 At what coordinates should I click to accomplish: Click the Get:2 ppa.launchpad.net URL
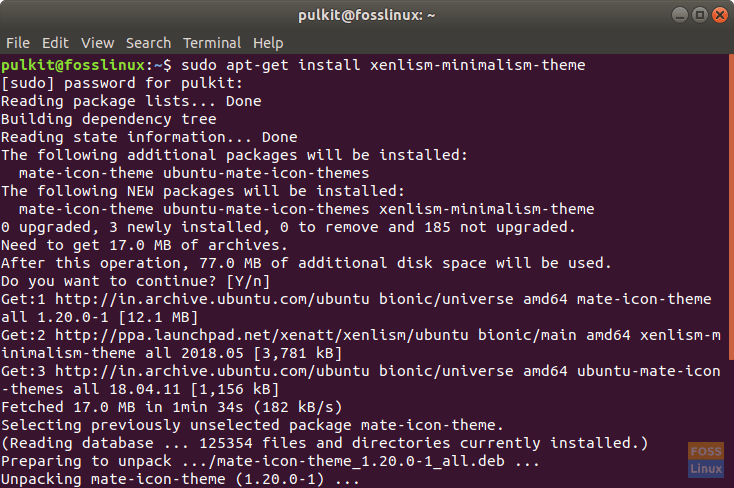point(262,335)
